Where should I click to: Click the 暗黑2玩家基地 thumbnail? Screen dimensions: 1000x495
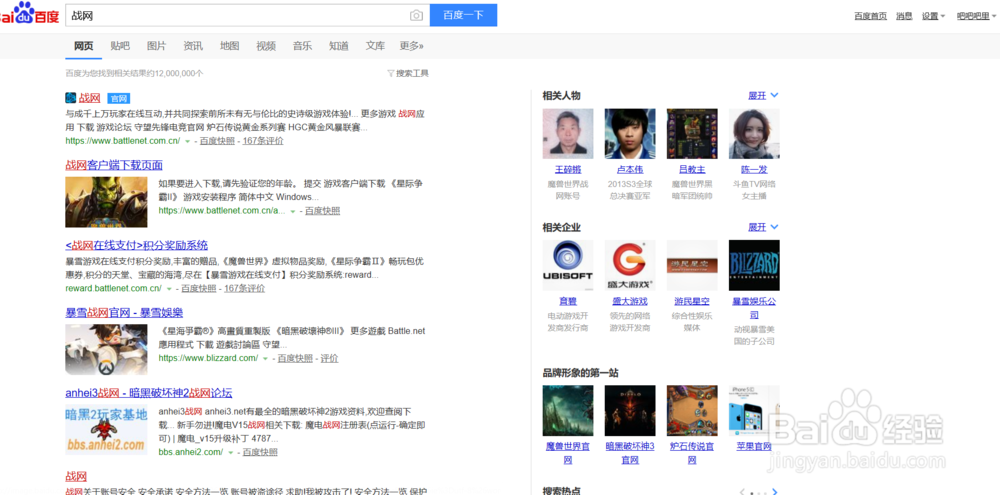pyautogui.click(x=106, y=429)
